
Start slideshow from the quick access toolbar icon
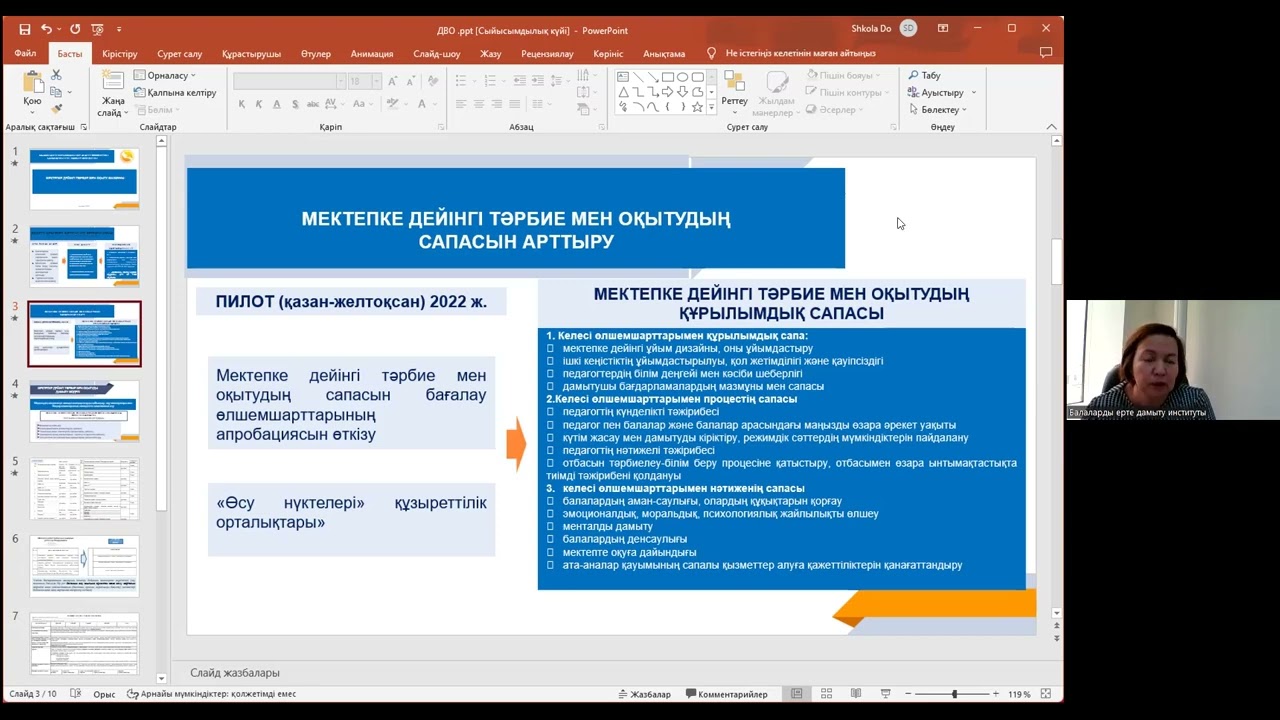tap(97, 29)
